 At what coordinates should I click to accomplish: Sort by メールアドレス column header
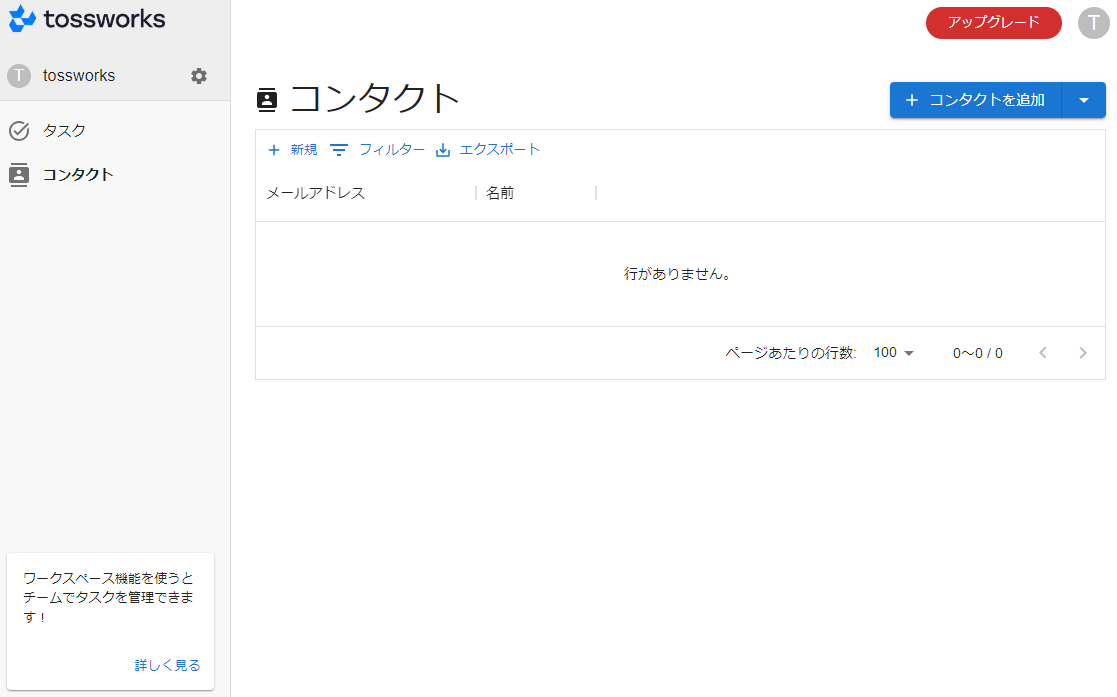click(316, 193)
